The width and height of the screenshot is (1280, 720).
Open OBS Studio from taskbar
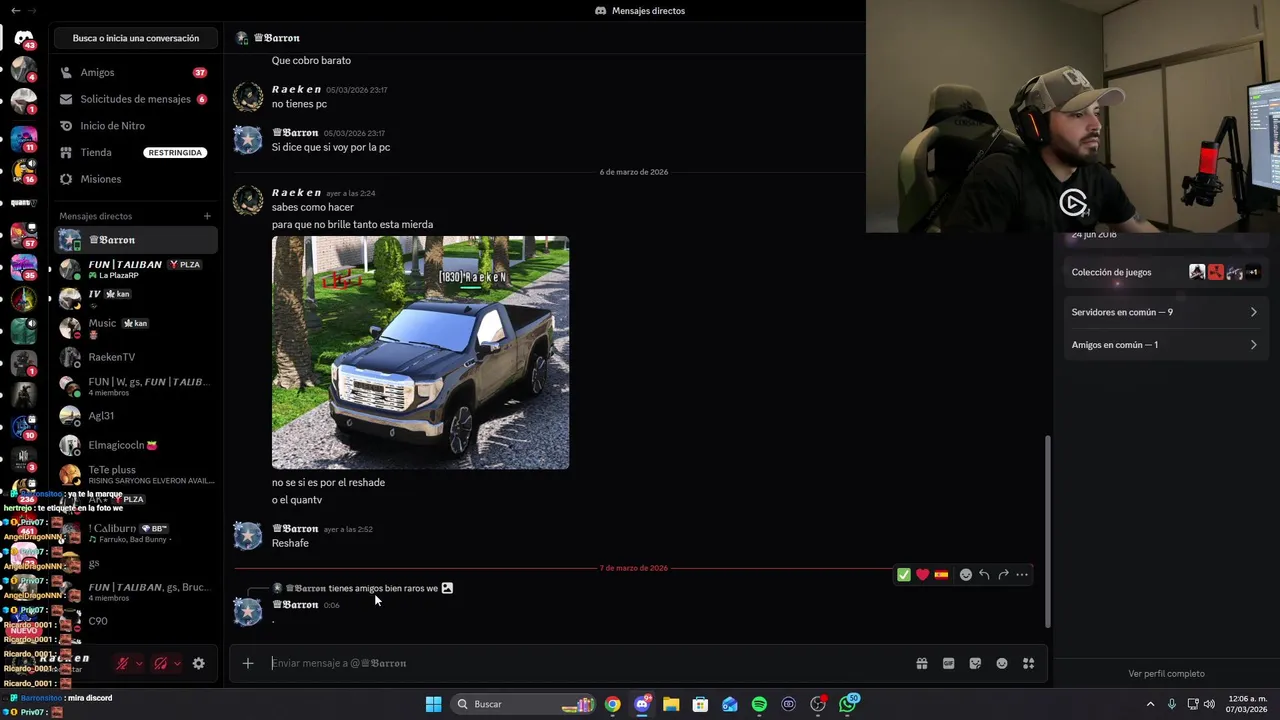(x=818, y=704)
